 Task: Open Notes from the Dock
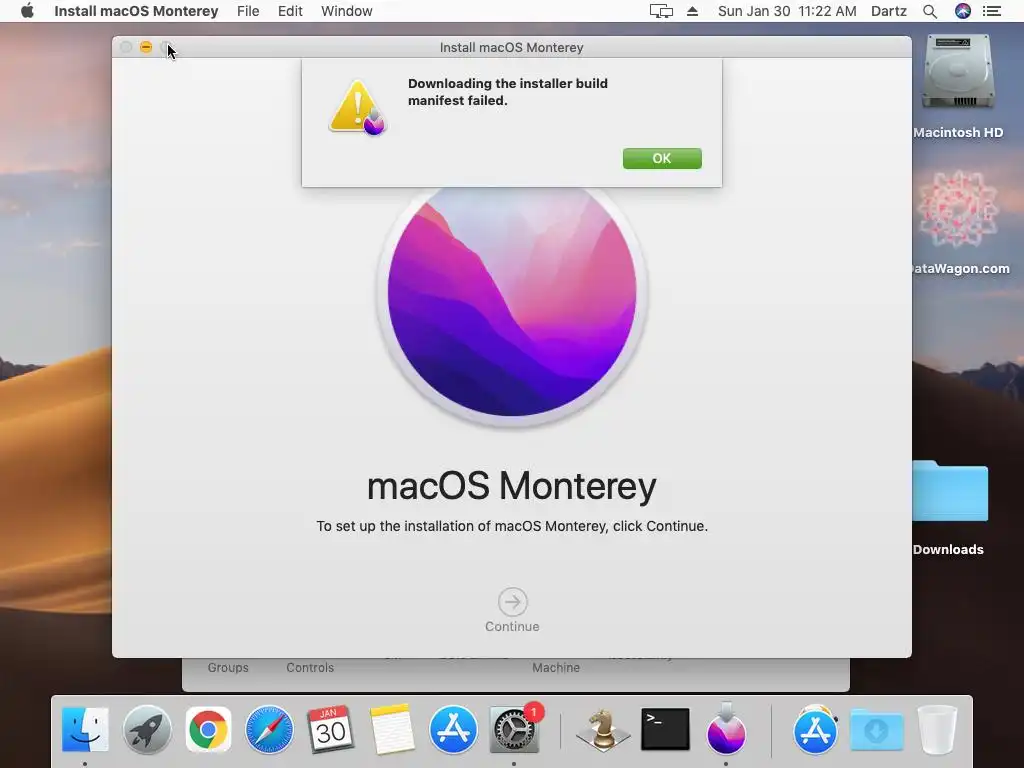[392, 729]
